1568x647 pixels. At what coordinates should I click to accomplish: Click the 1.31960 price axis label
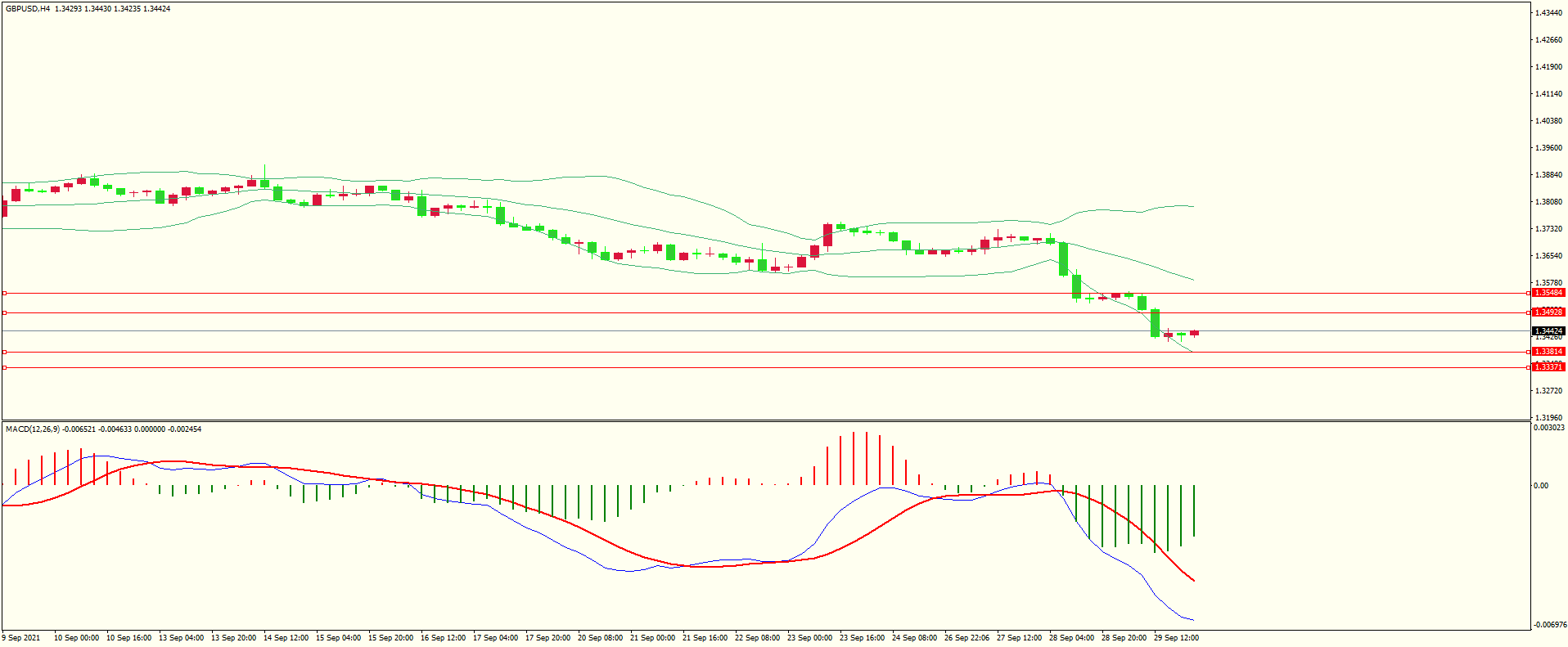click(x=1549, y=418)
